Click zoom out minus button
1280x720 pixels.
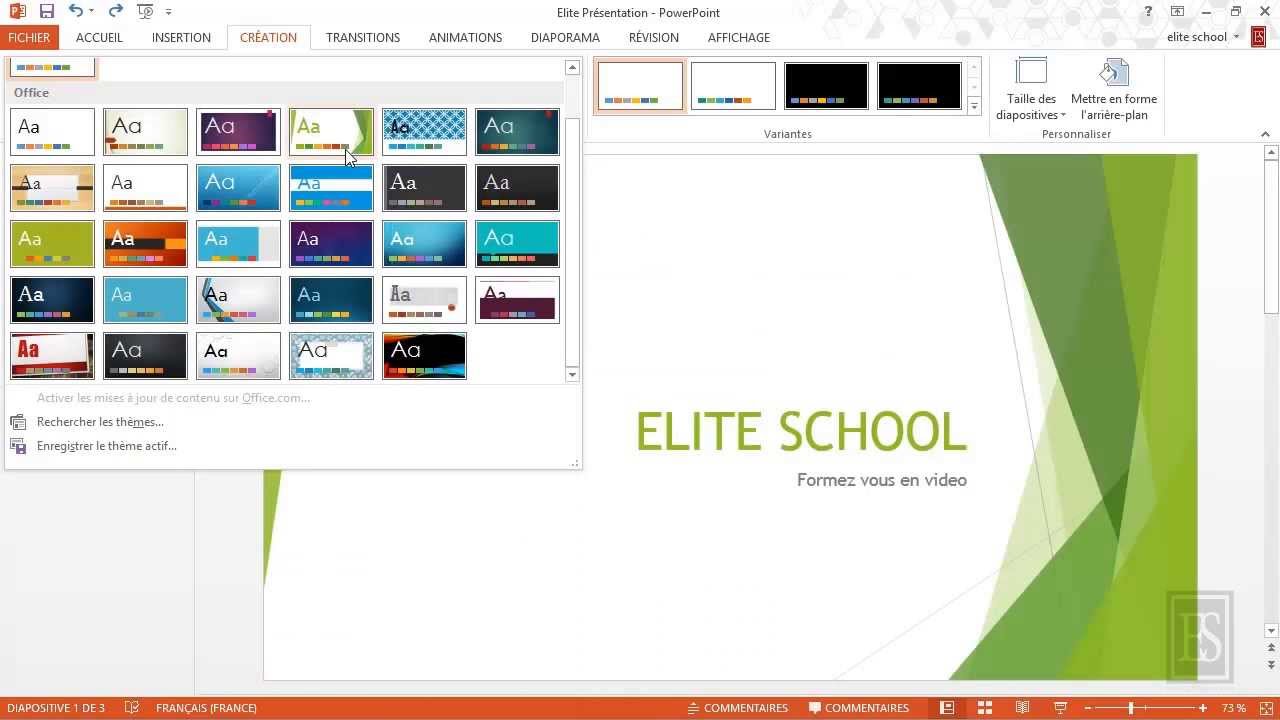[x=1089, y=708]
